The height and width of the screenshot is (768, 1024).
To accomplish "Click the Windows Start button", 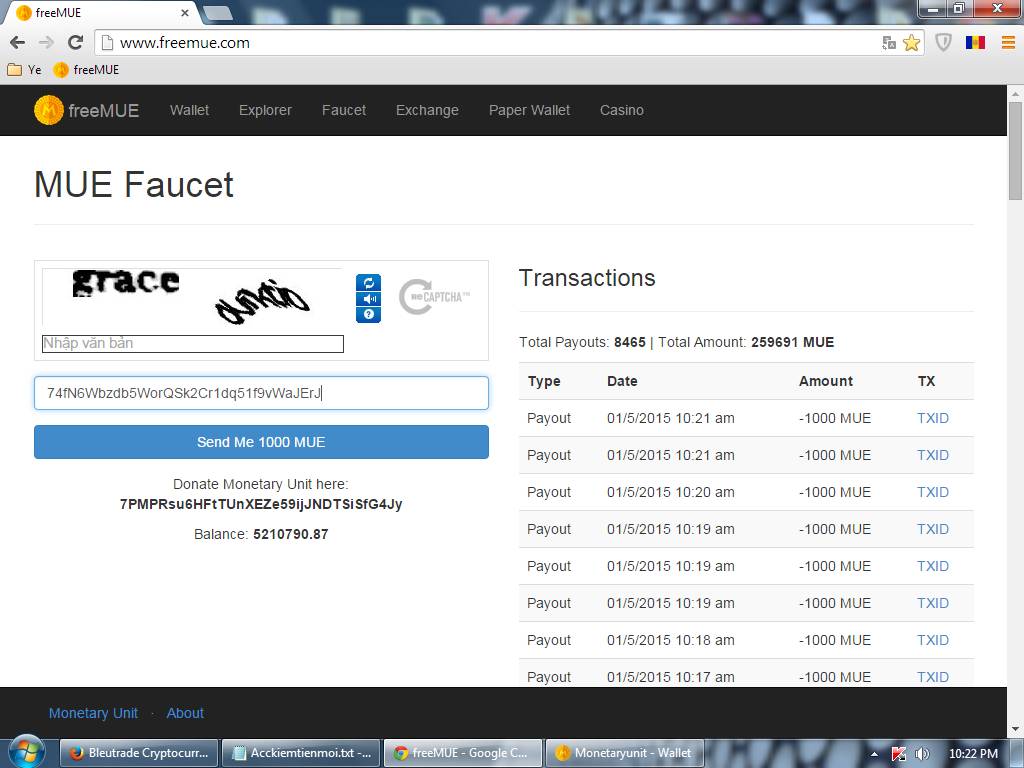I will (26, 753).
